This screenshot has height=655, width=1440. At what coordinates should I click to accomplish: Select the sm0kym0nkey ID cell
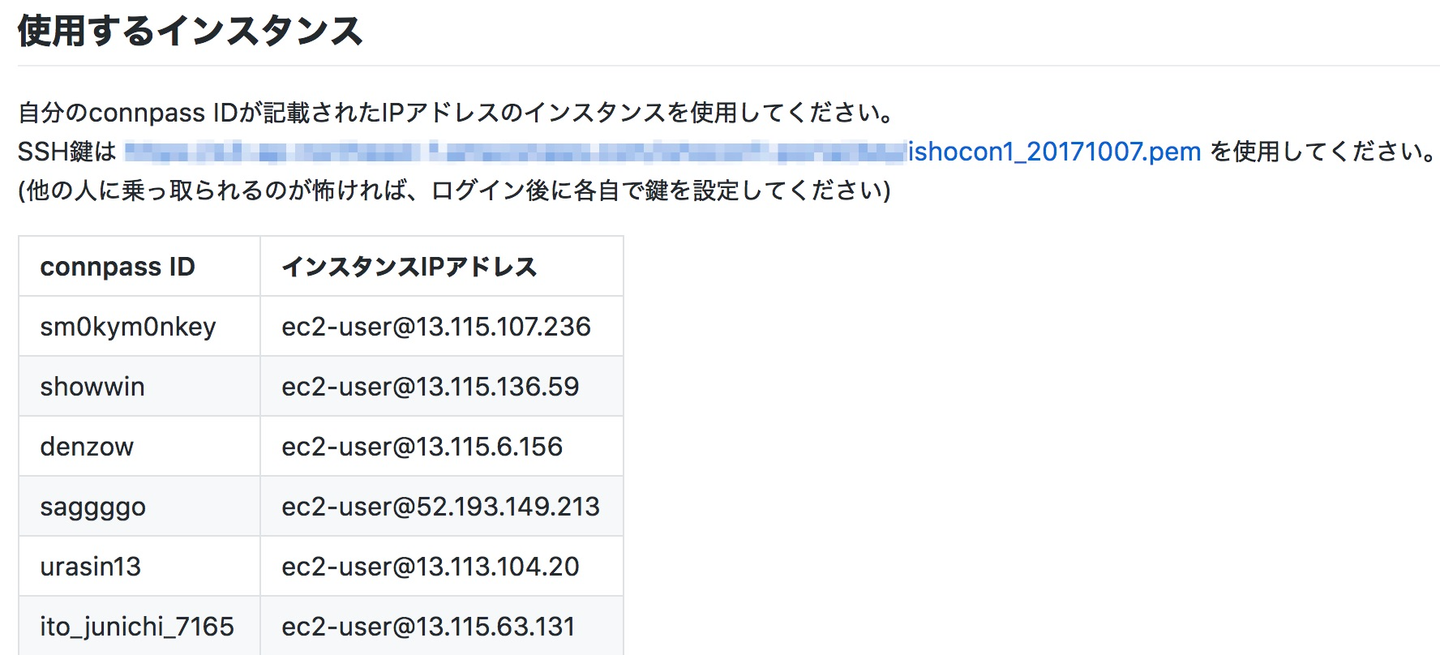tap(140, 326)
